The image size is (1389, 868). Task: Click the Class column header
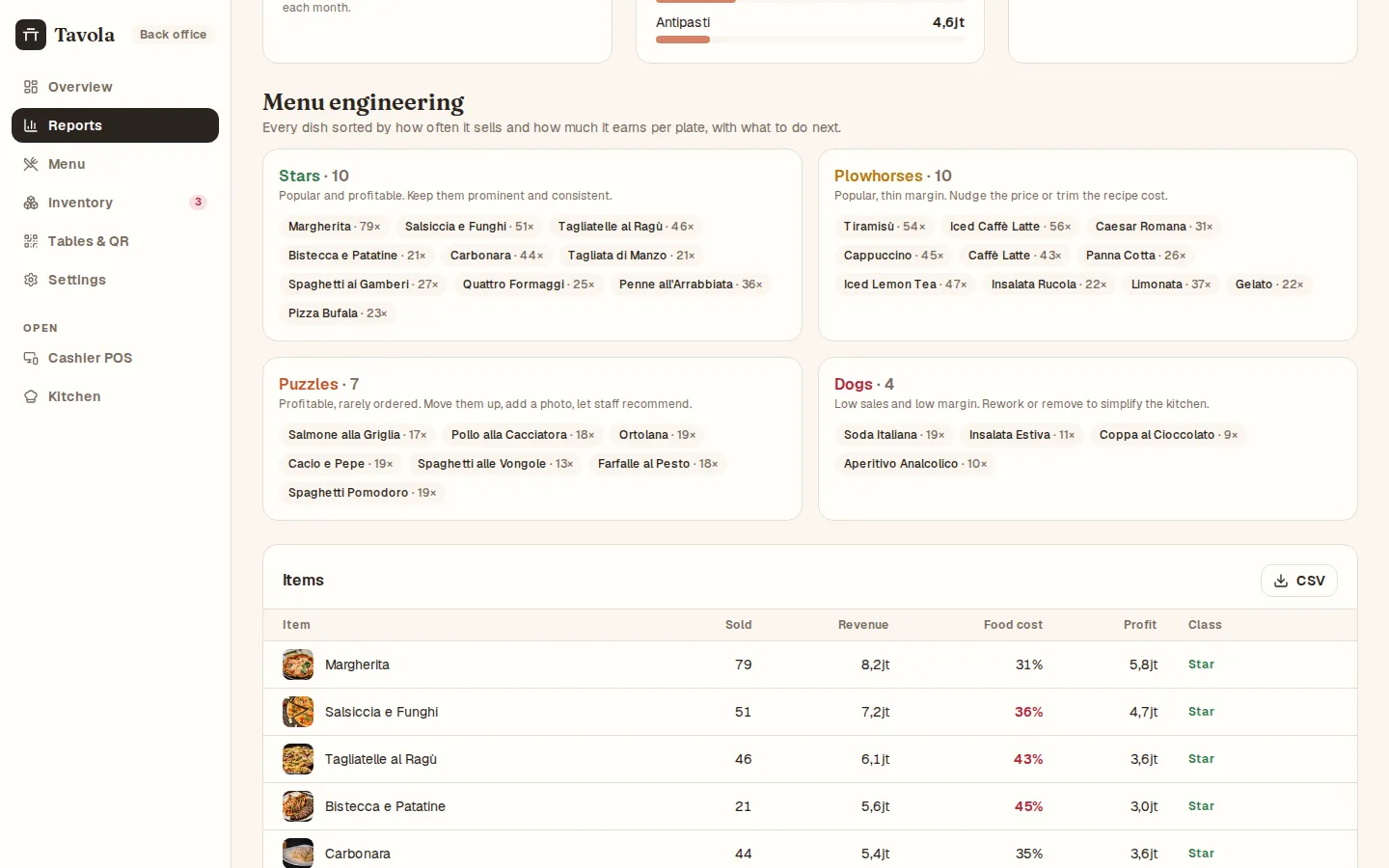click(x=1205, y=625)
